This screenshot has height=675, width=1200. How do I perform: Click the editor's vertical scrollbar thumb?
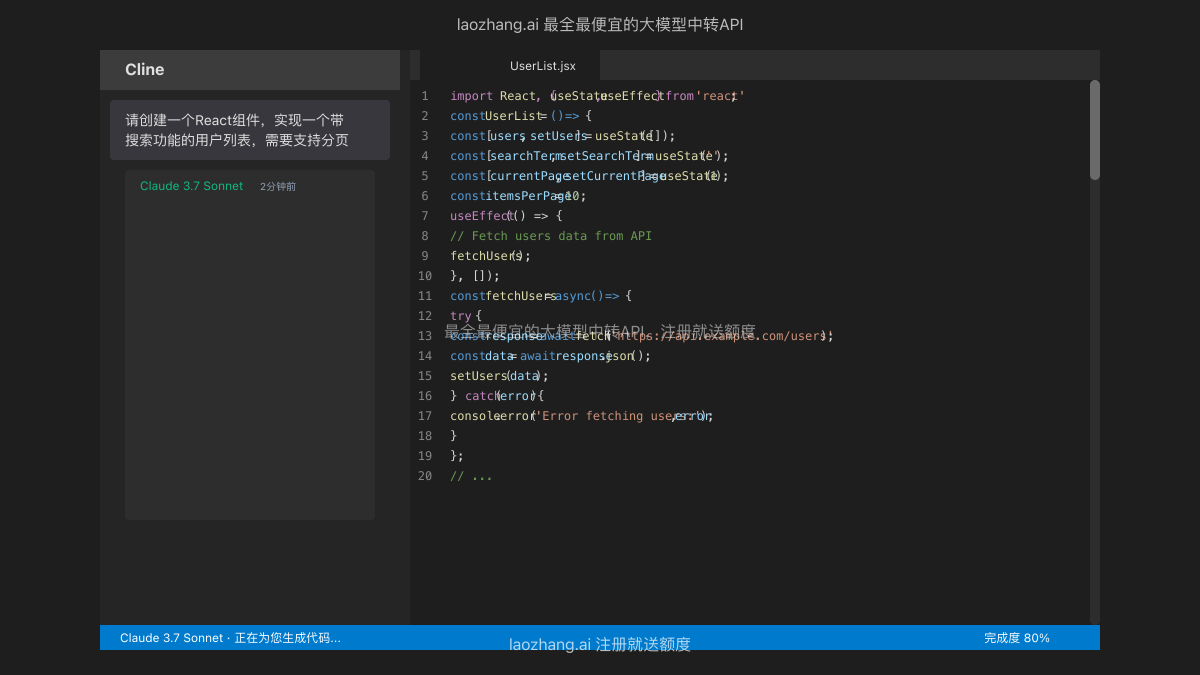1094,130
